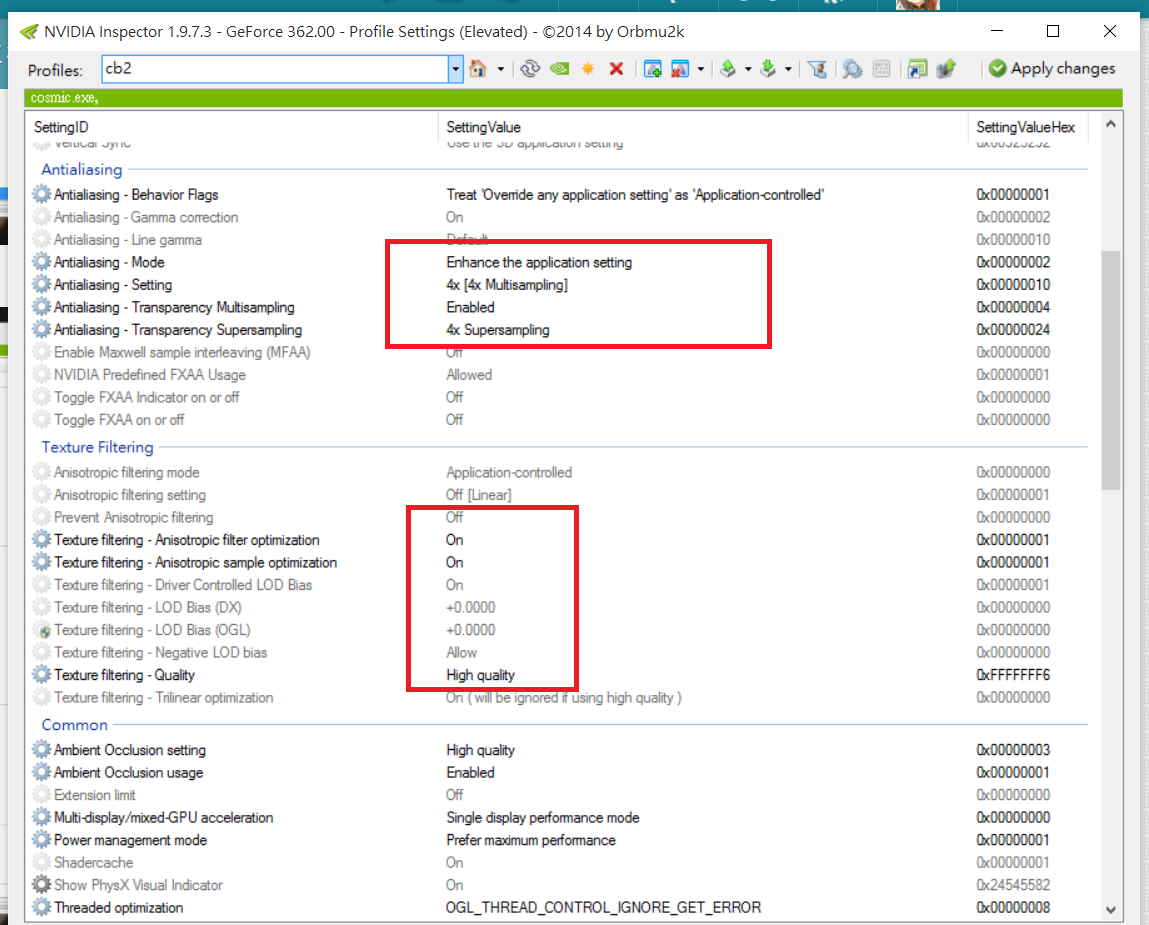Screen dimensions: 1149x925
Task: Restore NVIDIA defaults with the green logo icon
Action: coord(559,69)
